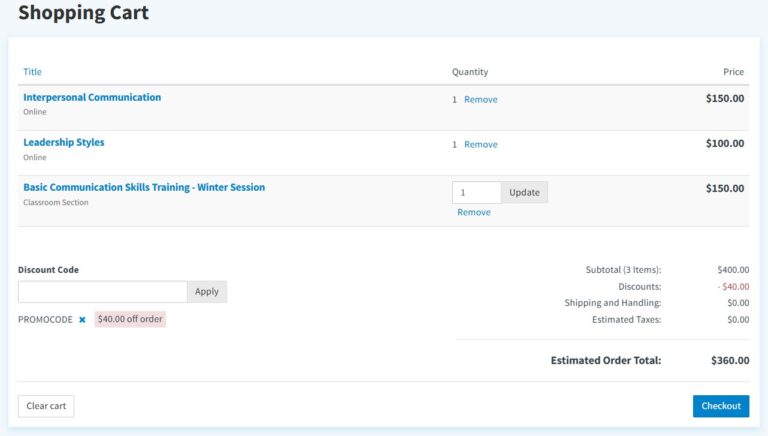Click the Shopping Cart page heading
Image resolution: width=768 pixels, height=436 pixels.
(x=83, y=13)
